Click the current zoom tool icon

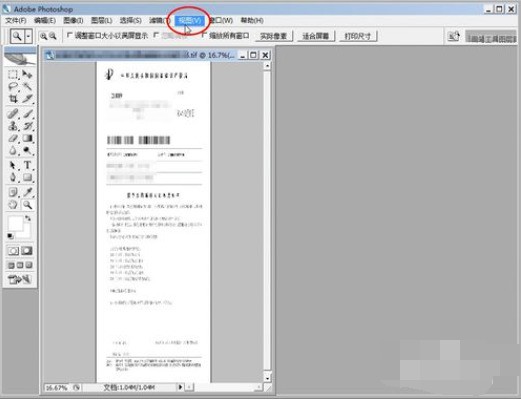(17, 36)
